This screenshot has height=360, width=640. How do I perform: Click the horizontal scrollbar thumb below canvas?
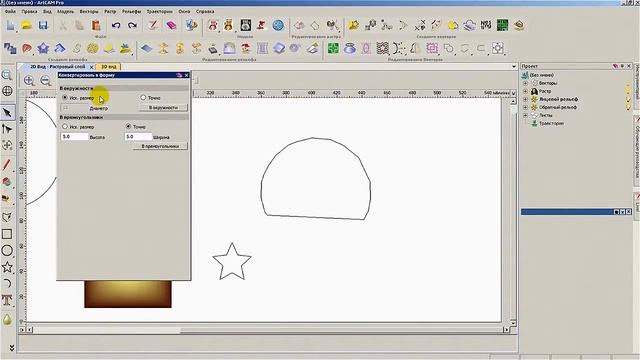coord(341,329)
